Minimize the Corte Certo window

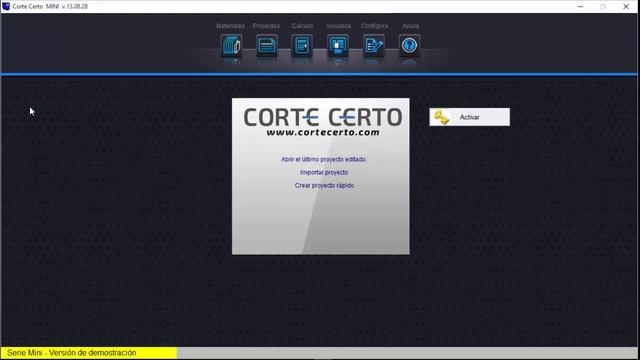click(580, 7)
